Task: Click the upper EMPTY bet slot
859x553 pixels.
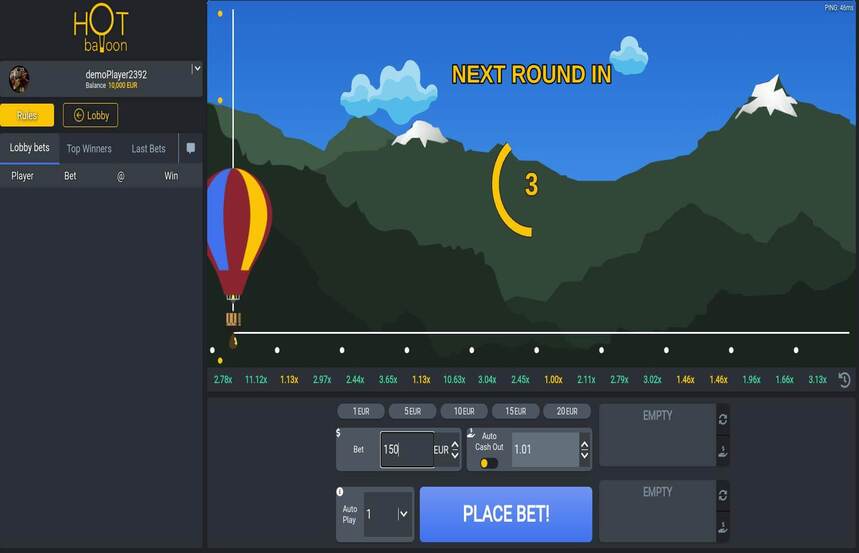Action: (657, 435)
